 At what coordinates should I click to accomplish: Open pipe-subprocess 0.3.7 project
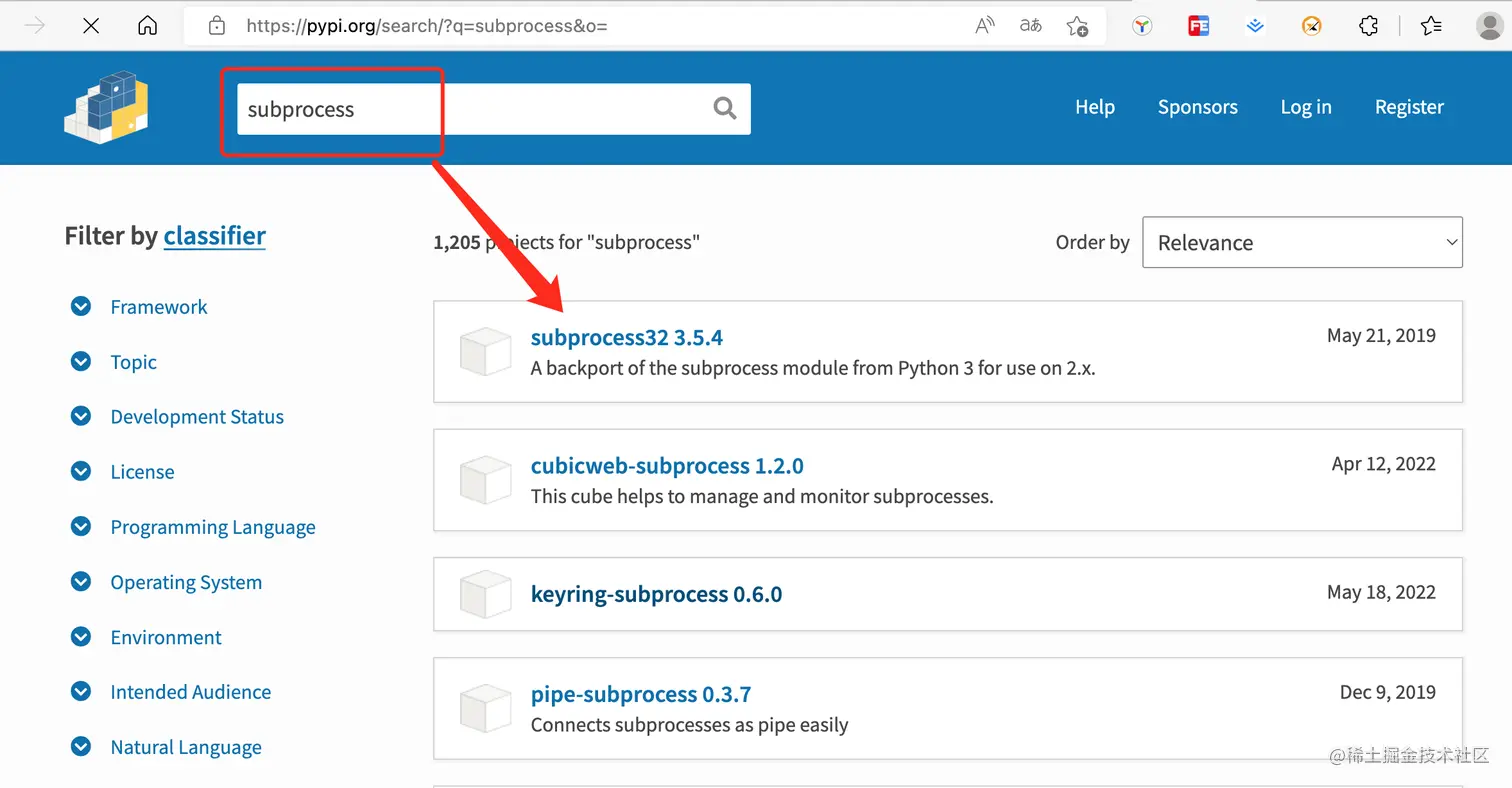tap(641, 694)
